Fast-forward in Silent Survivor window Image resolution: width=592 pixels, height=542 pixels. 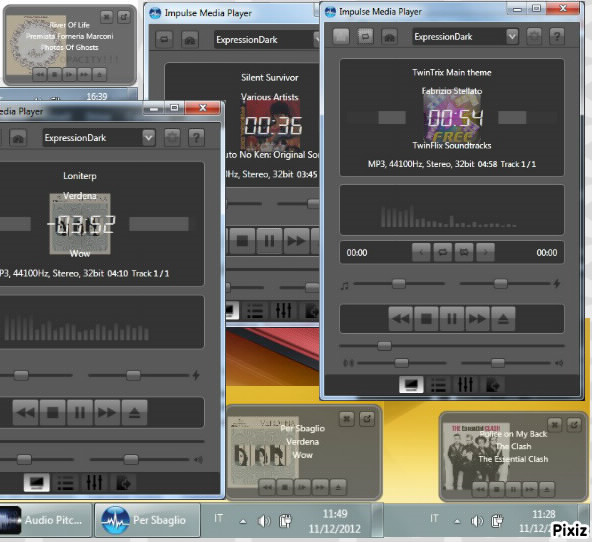point(296,240)
